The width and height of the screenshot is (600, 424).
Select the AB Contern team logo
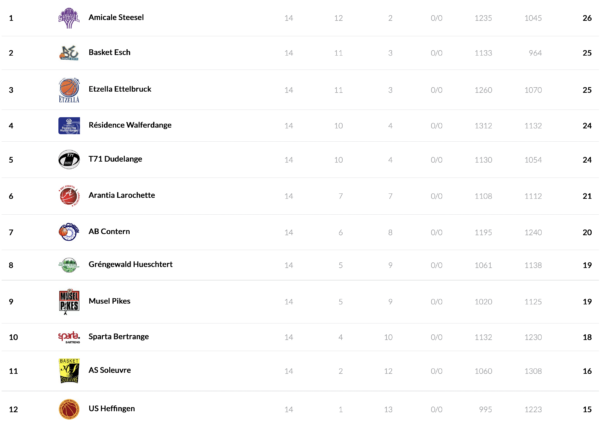pos(69,232)
